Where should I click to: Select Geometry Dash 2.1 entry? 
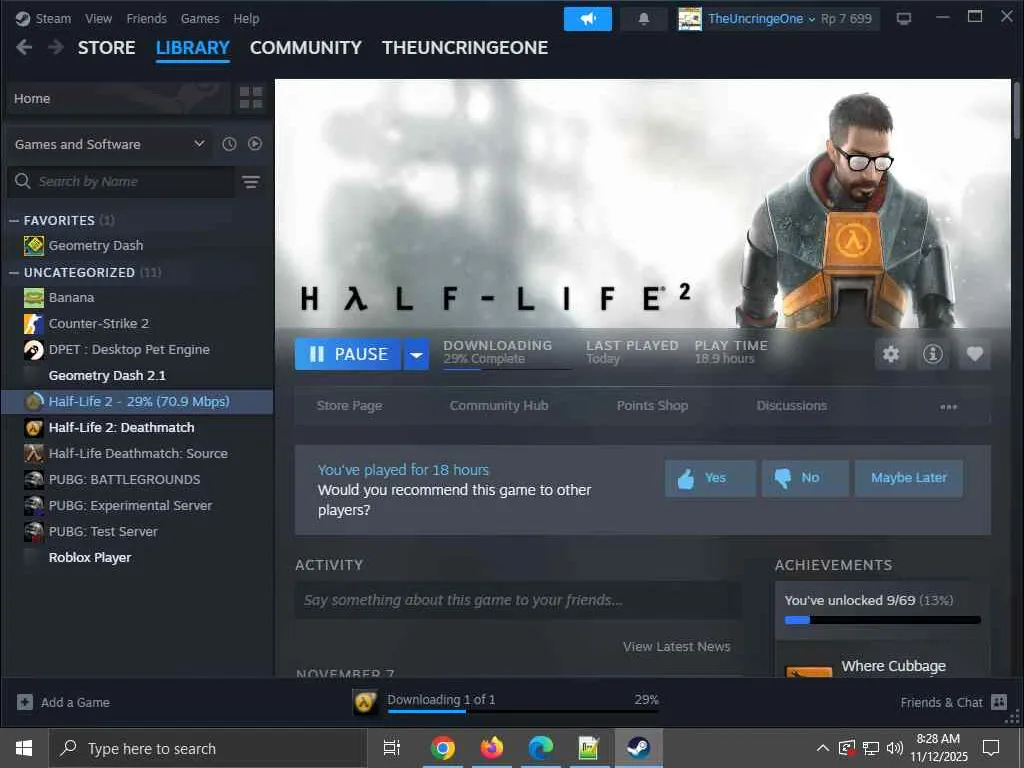tap(137, 376)
